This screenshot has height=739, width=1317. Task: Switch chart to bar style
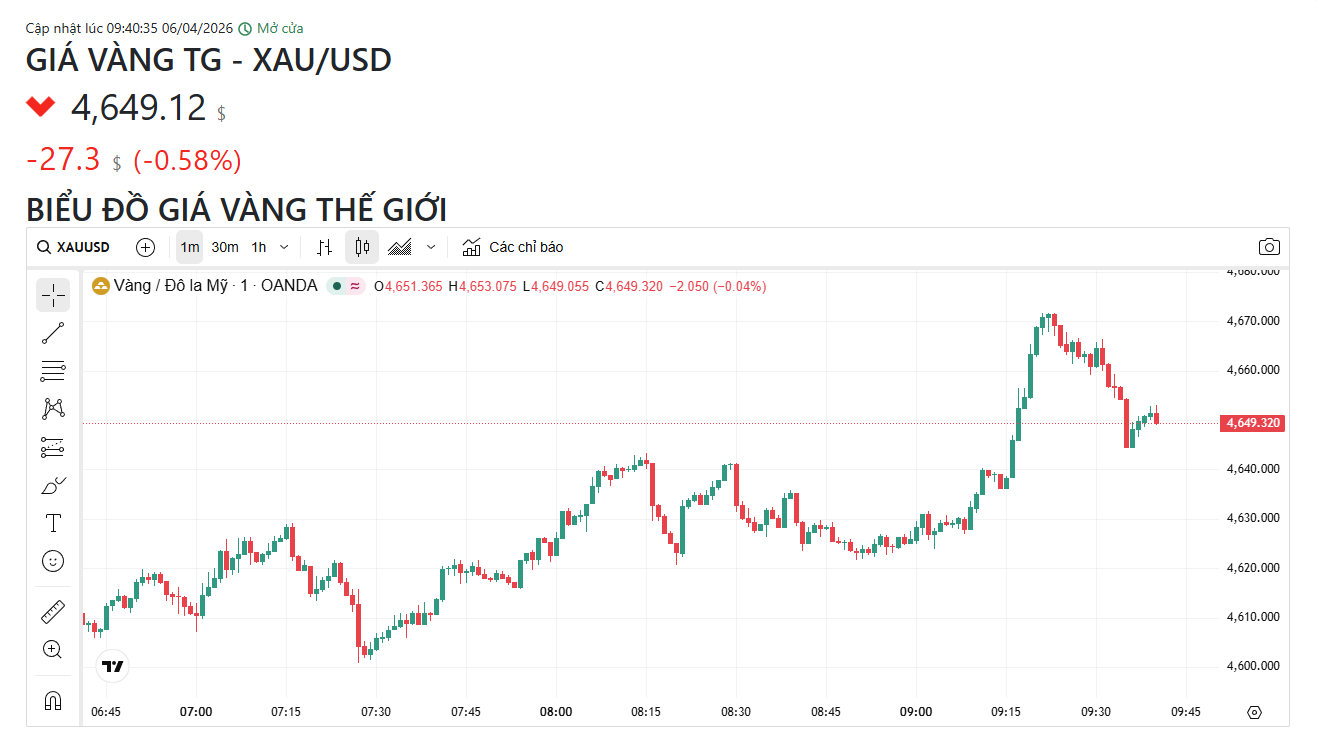324,247
